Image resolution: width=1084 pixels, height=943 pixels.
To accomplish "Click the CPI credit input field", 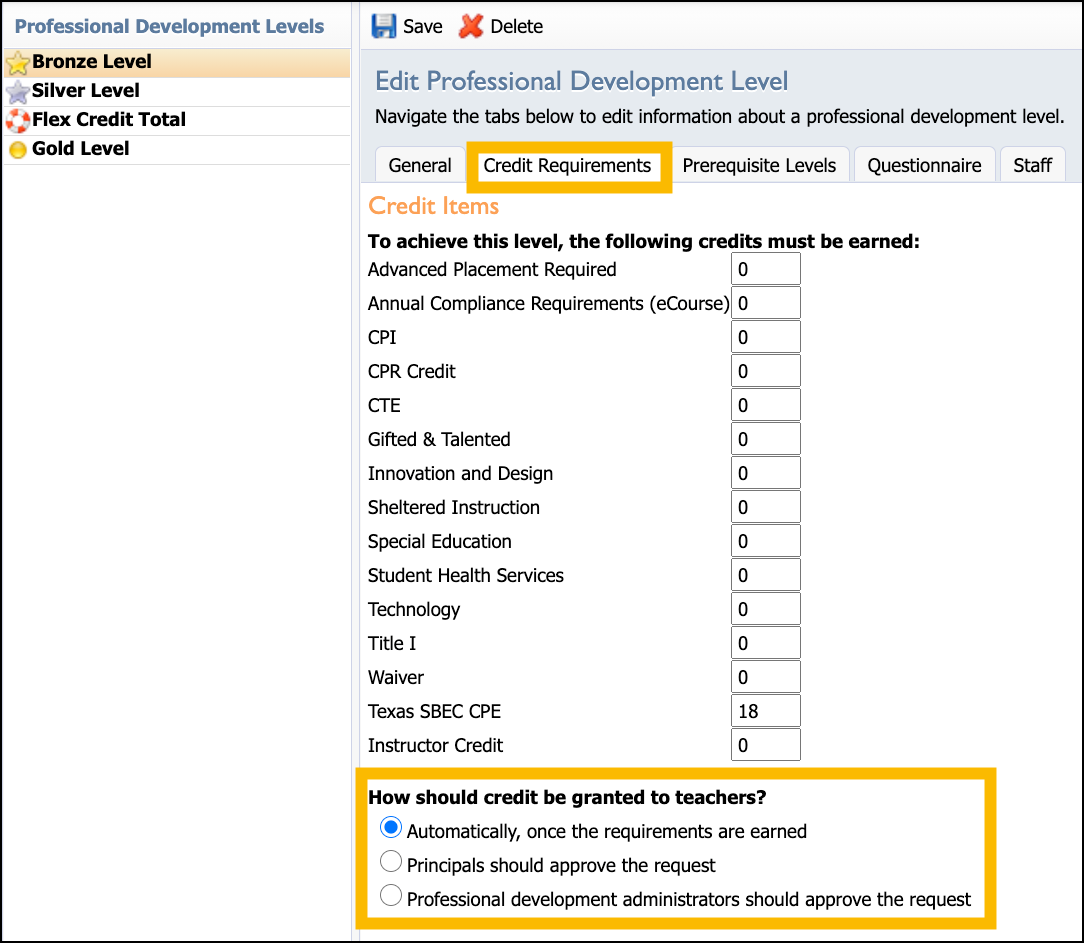I will [x=765, y=337].
